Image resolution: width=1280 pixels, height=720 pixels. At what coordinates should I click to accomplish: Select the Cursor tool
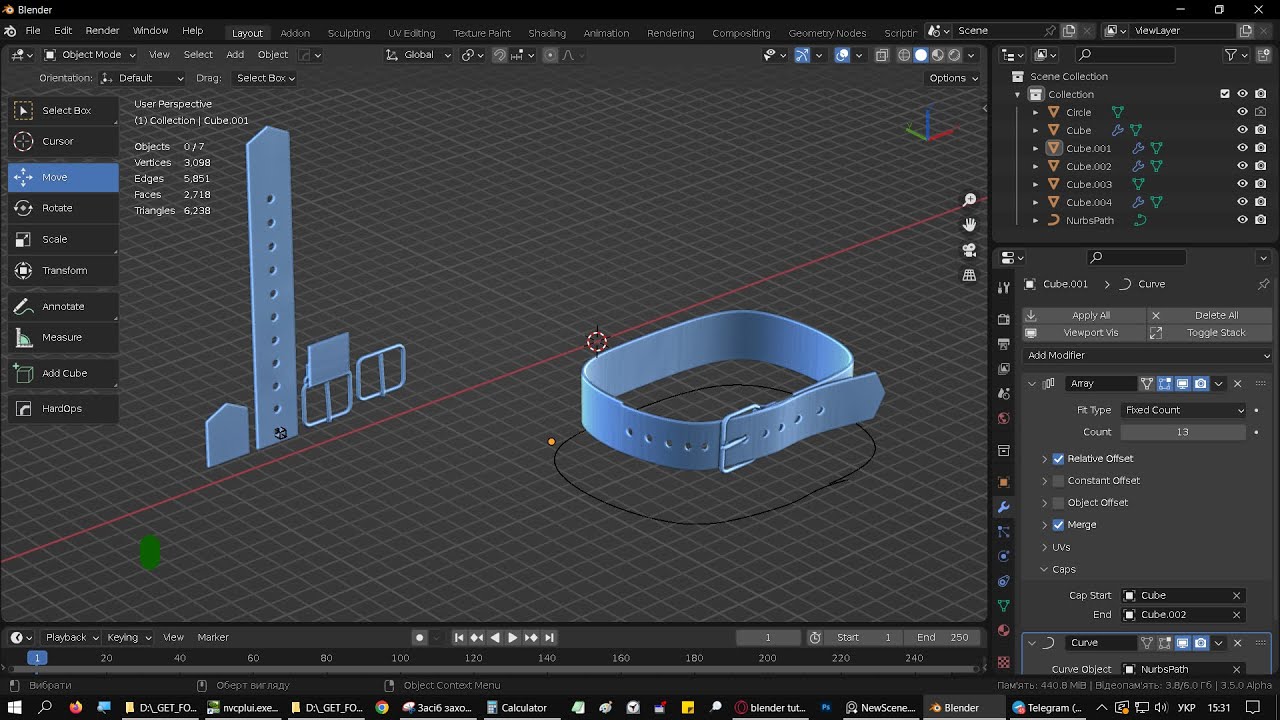pyautogui.click(x=63, y=141)
